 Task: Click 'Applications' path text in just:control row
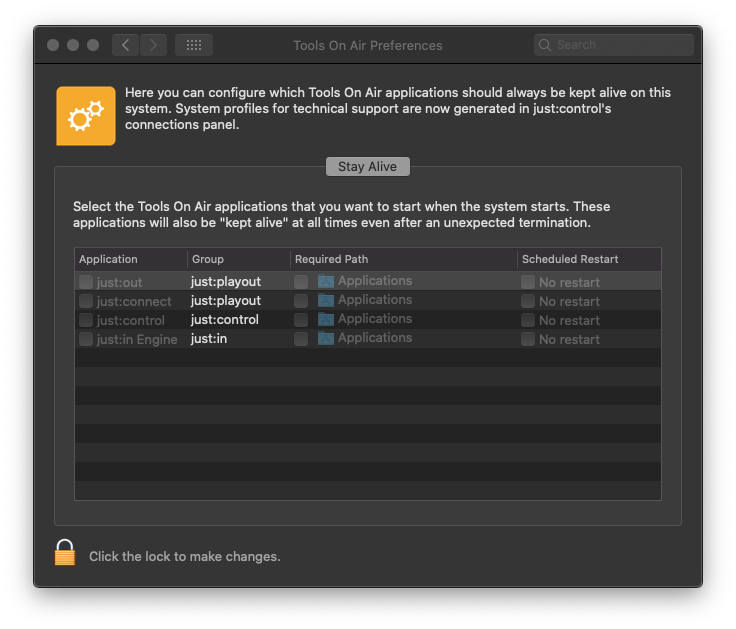click(x=375, y=319)
